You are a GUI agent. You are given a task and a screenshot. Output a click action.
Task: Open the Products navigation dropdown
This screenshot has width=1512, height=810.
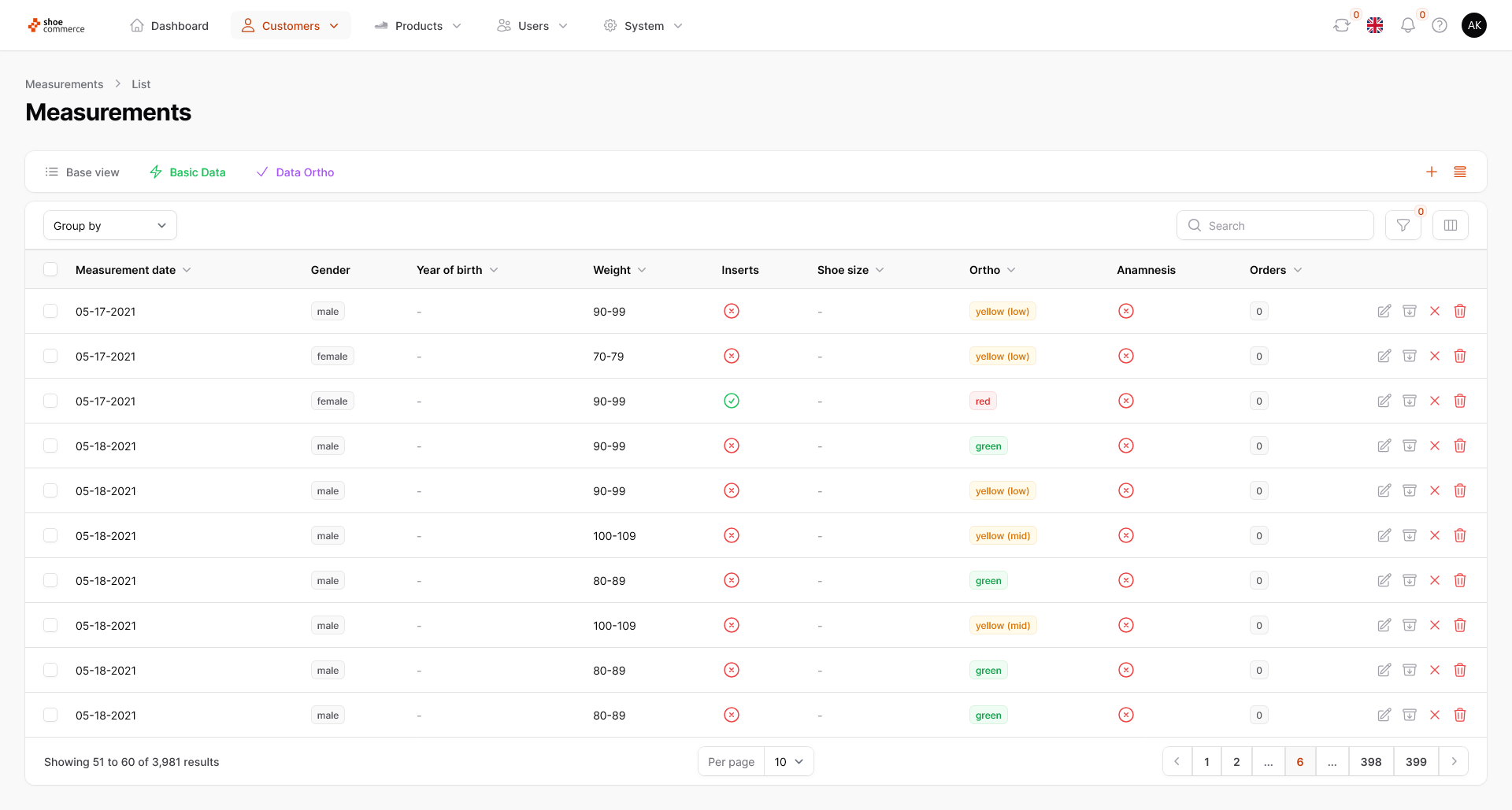(x=418, y=26)
